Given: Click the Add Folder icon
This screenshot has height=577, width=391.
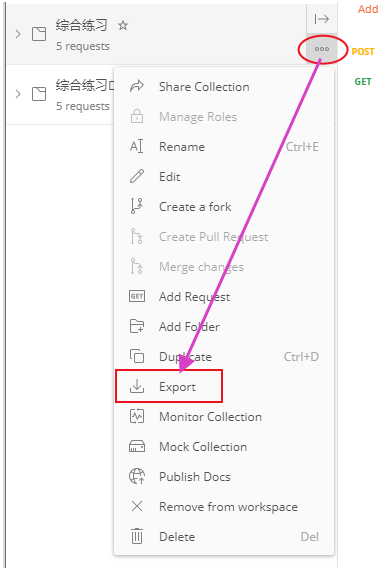Looking at the screenshot, I should pyautogui.click(x=137, y=326).
